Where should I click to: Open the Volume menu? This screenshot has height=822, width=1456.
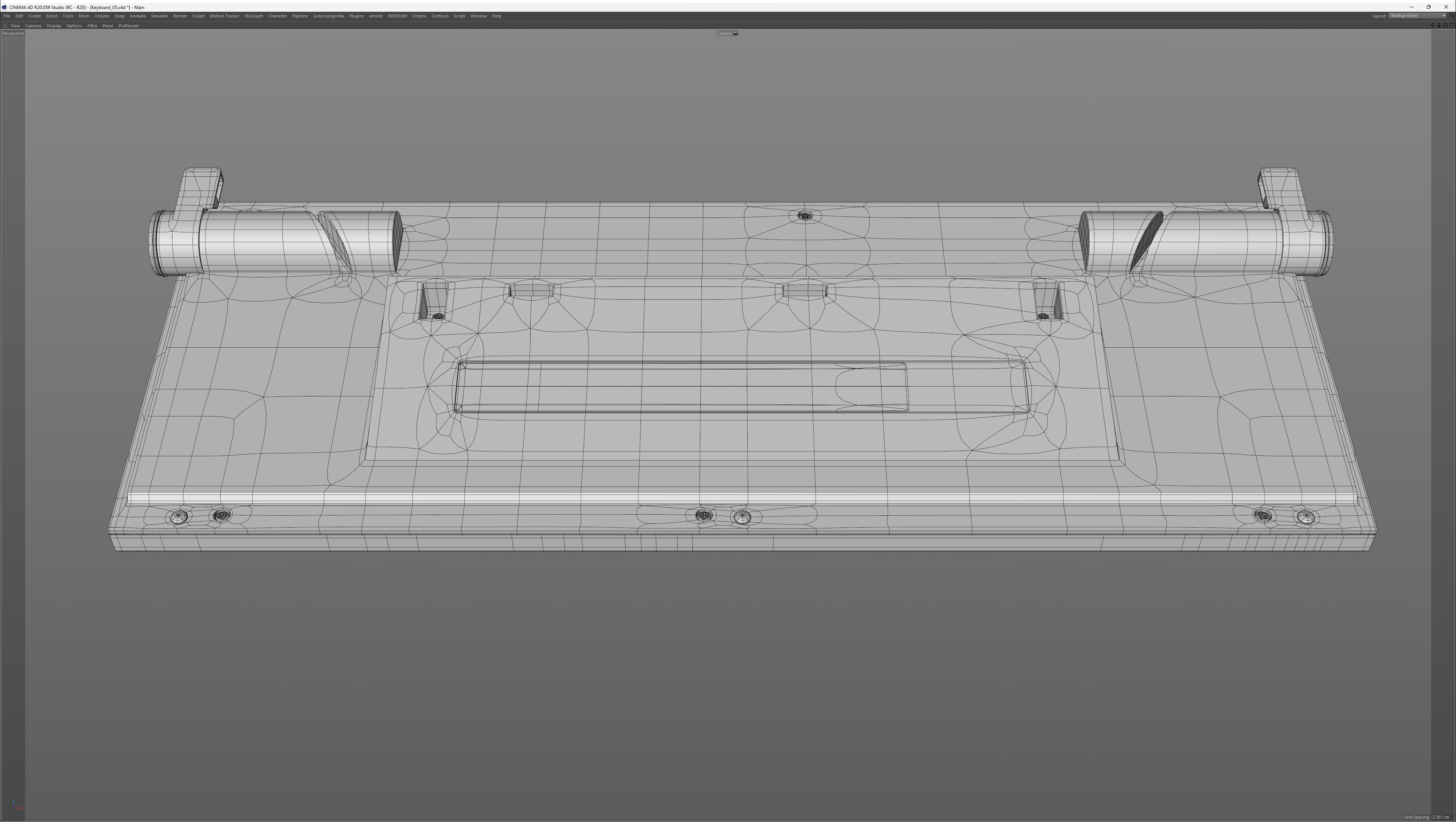[x=102, y=16]
